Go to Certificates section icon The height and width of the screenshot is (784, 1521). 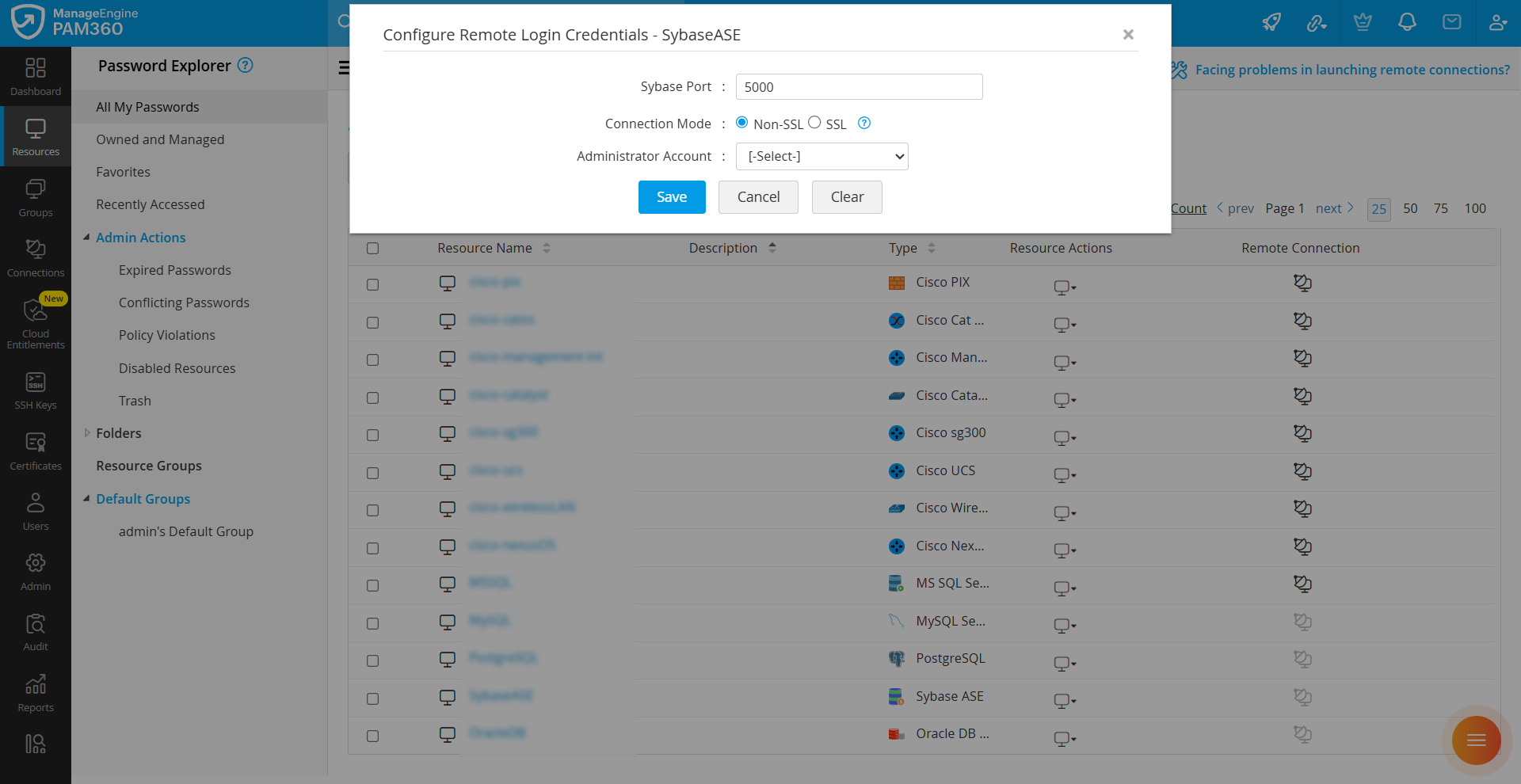point(36,451)
